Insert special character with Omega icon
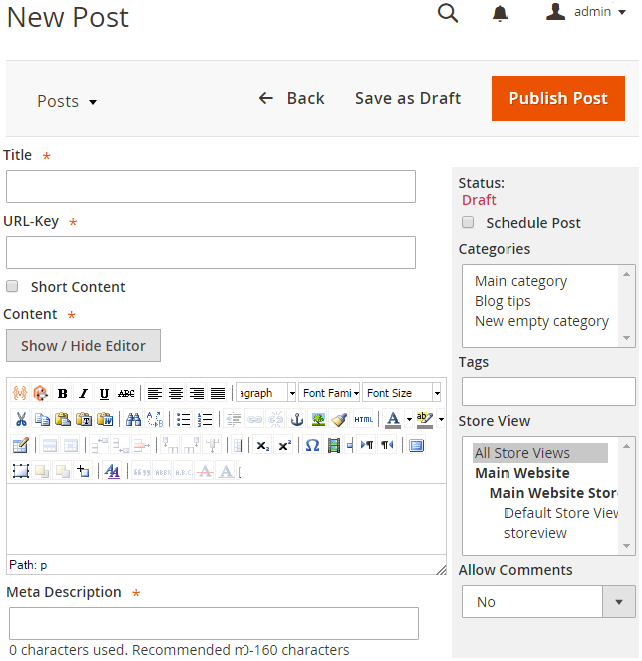 pyautogui.click(x=312, y=445)
